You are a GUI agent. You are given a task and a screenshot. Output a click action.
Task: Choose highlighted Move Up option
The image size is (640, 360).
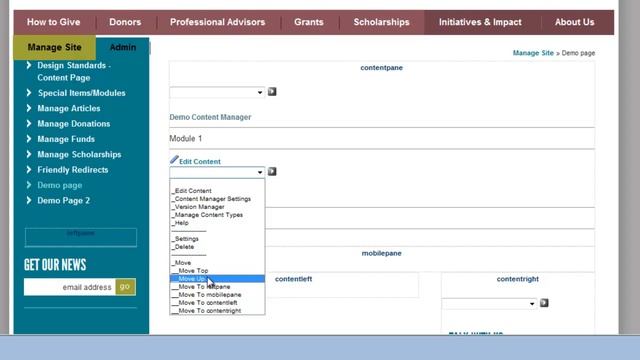click(217, 279)
